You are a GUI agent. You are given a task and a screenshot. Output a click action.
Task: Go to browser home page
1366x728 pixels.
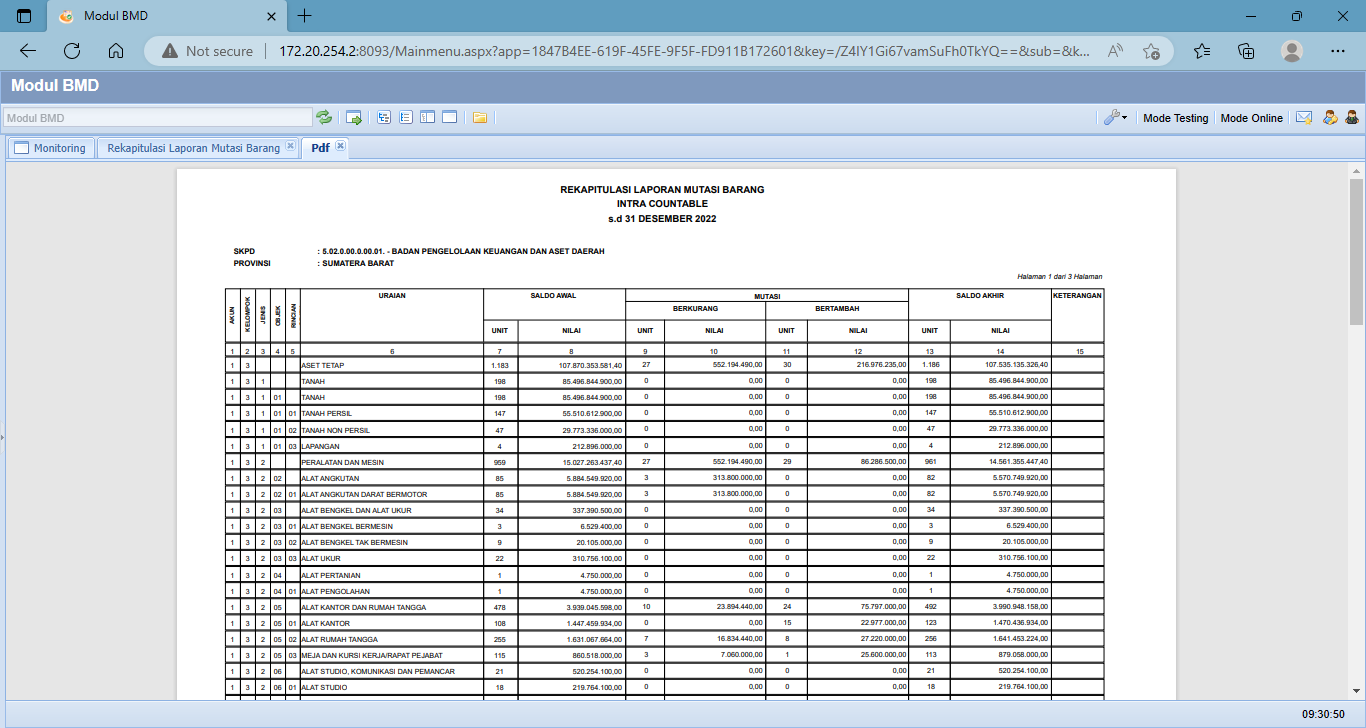[116, 51]
